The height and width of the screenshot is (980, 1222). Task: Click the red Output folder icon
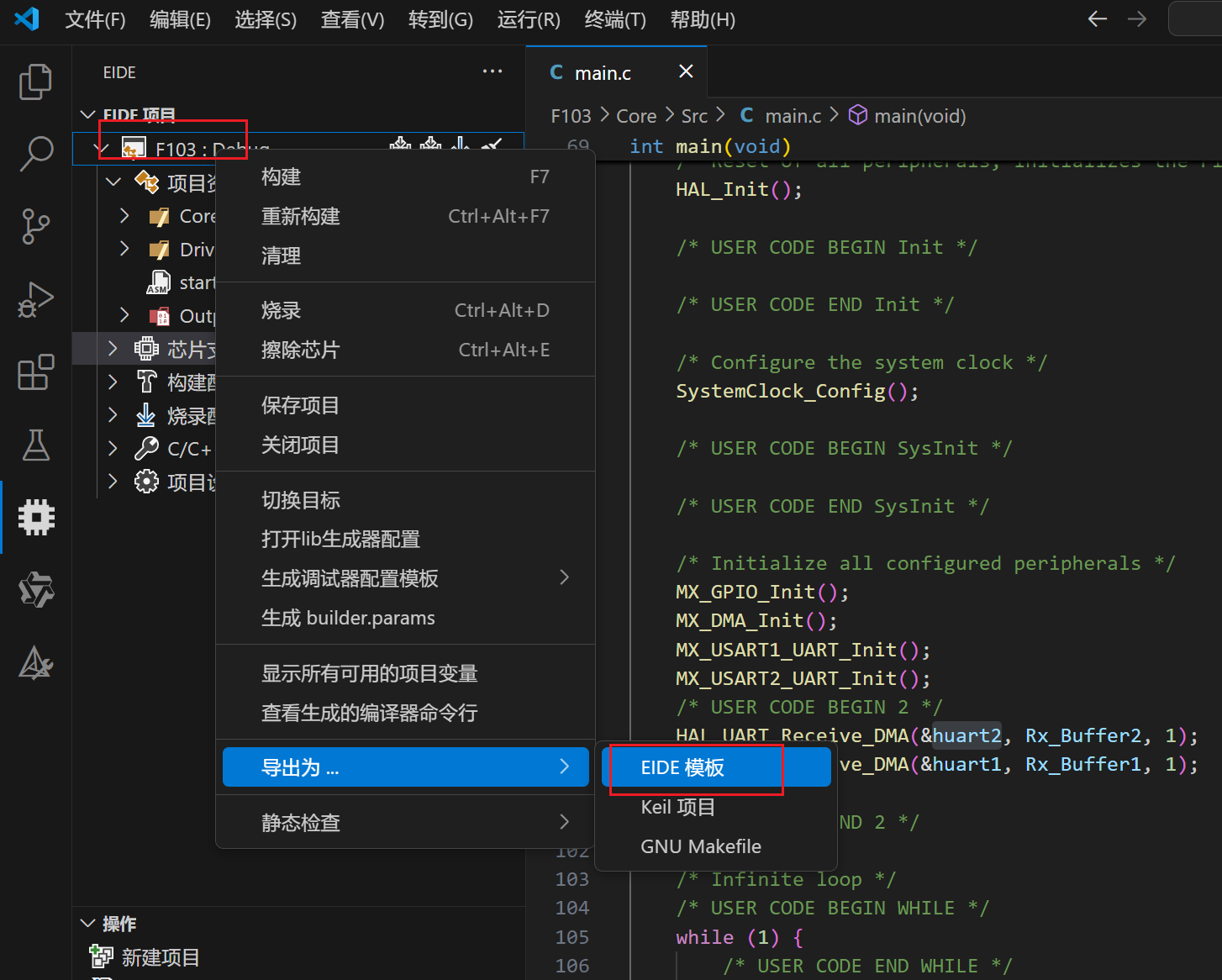[x=159, y=316]
